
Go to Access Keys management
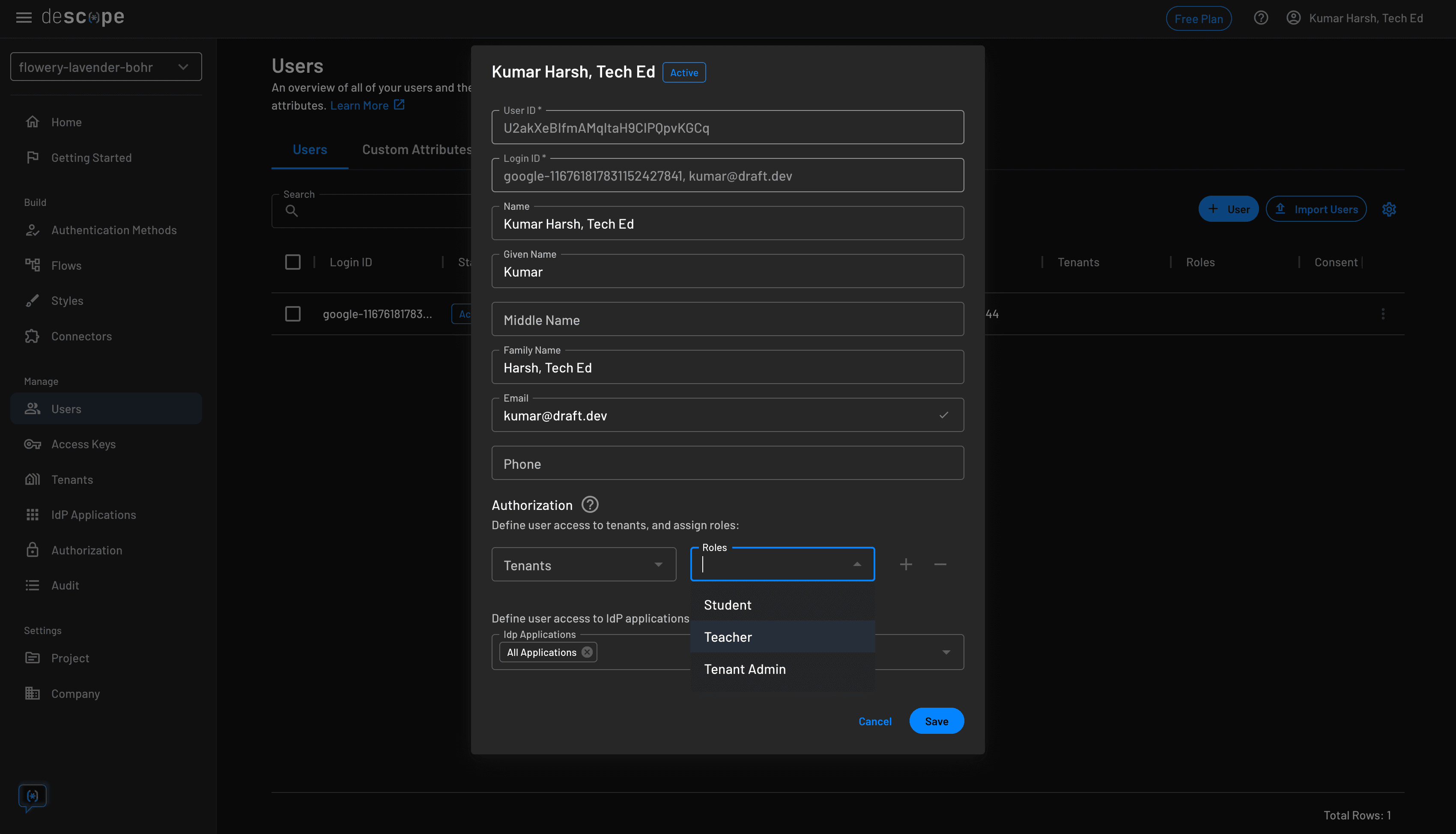coord(83,444)
